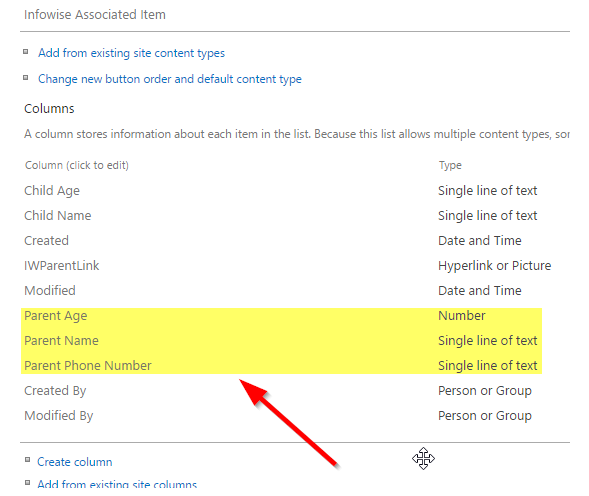Edit the Child Age column
This screenshot has width=589, height=496.
52,191
